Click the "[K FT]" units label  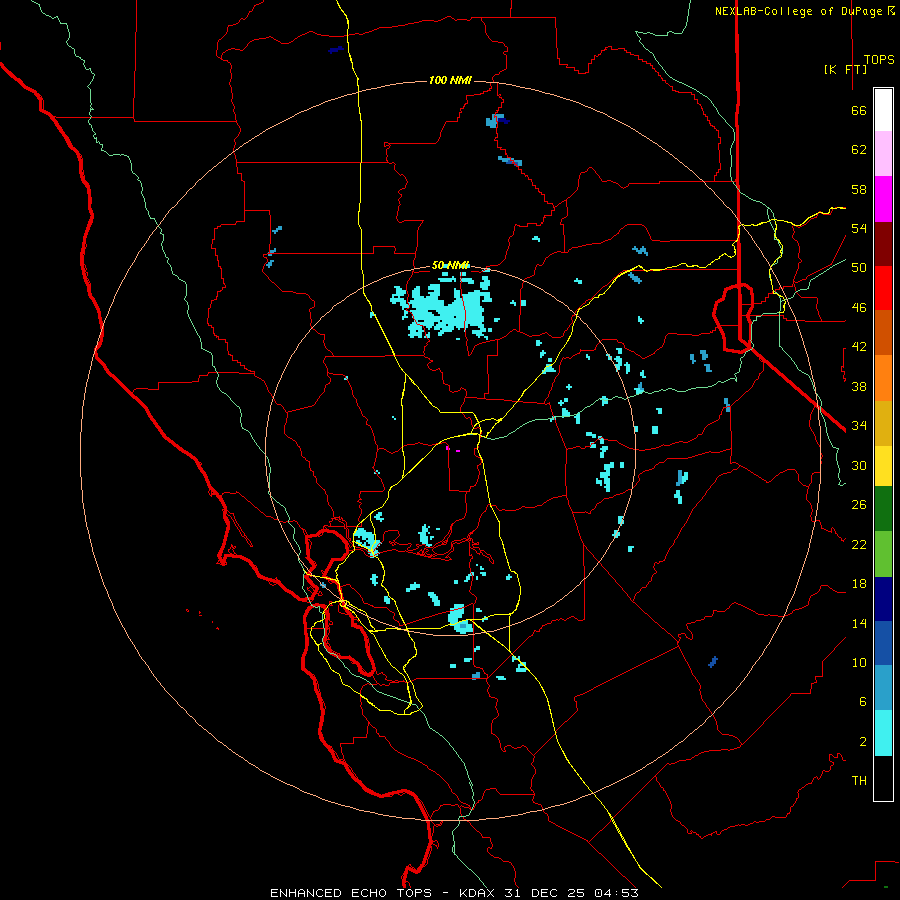pos(845,70)
